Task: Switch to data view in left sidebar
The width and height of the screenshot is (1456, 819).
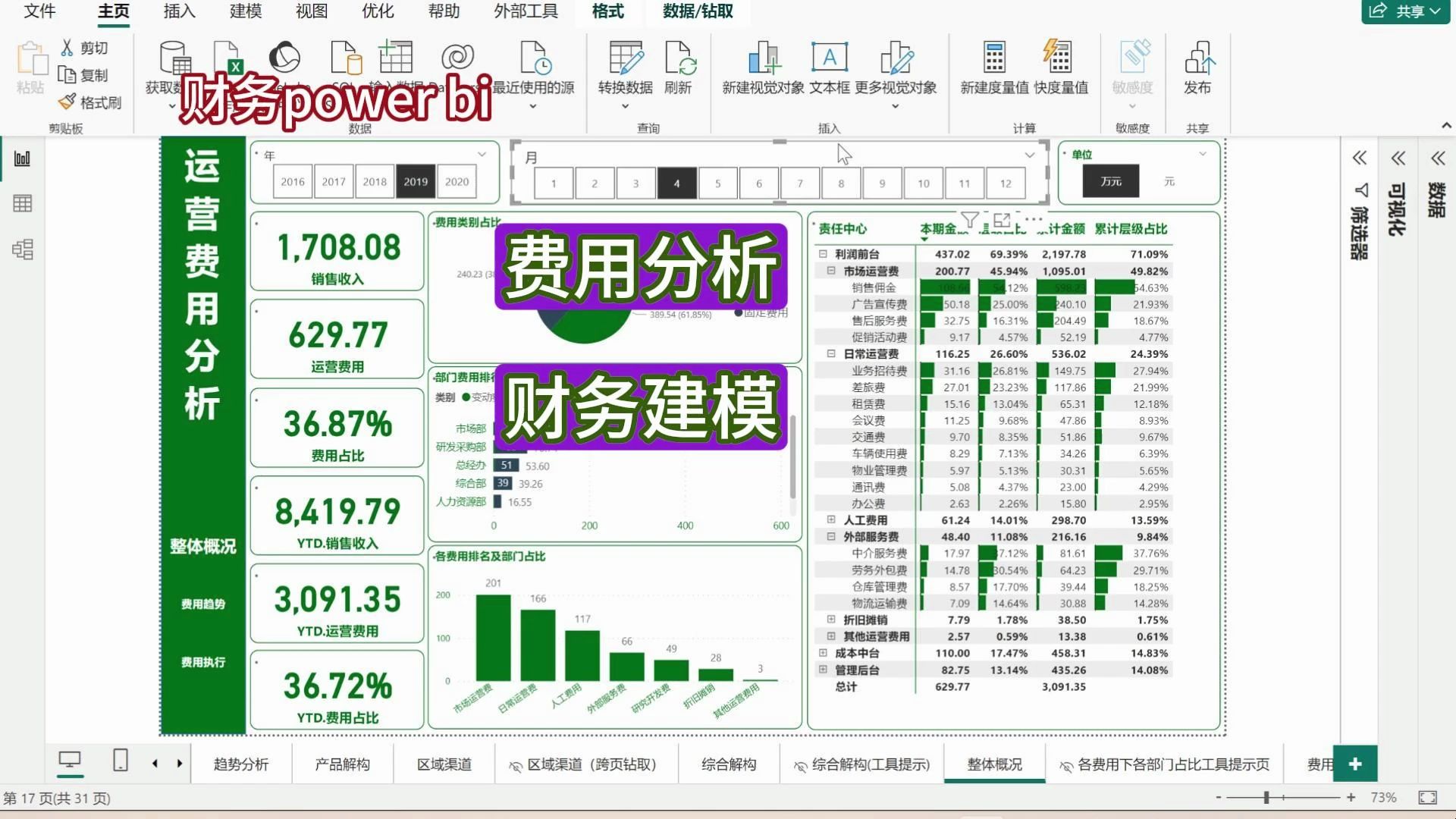Action: click(x=23, y=202)
